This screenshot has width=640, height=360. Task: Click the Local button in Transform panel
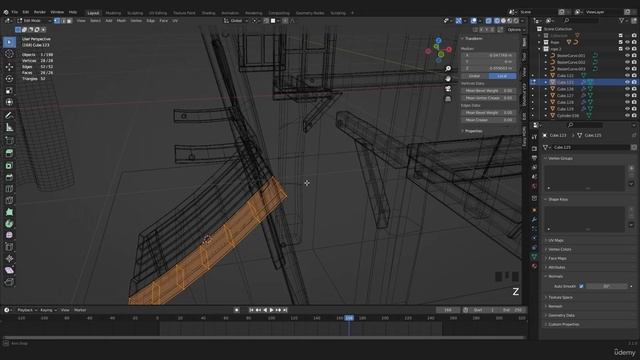(x=502, y=76)
